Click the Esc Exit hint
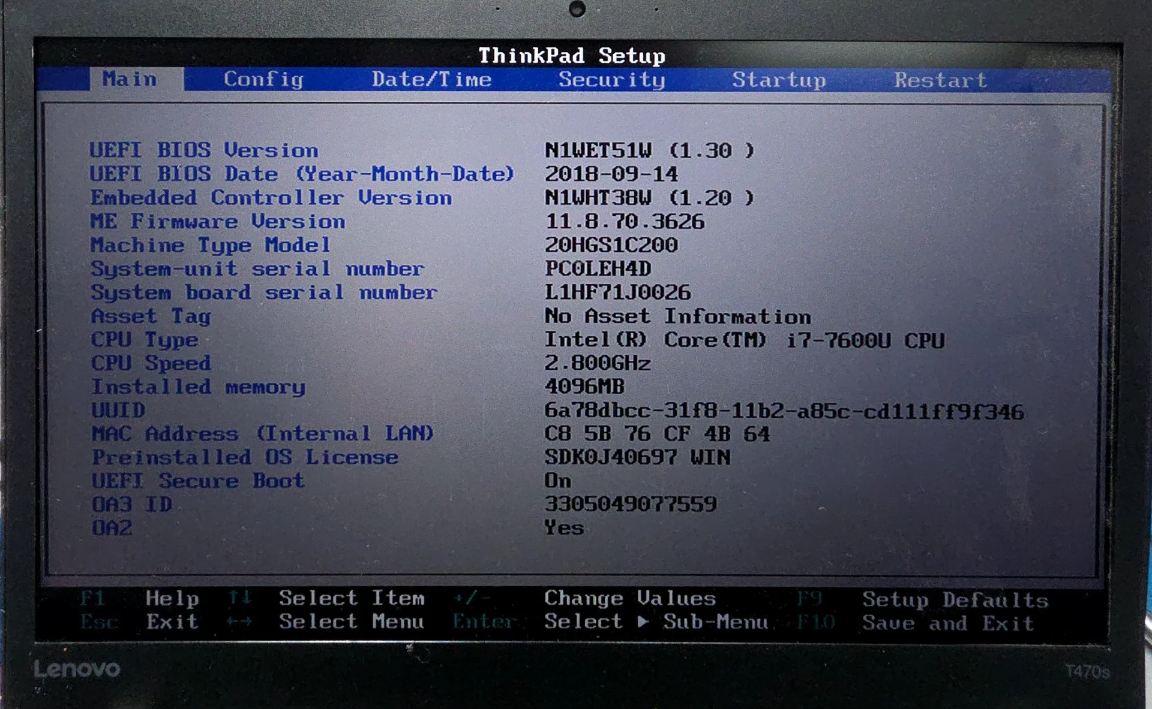 click(140, 622)
